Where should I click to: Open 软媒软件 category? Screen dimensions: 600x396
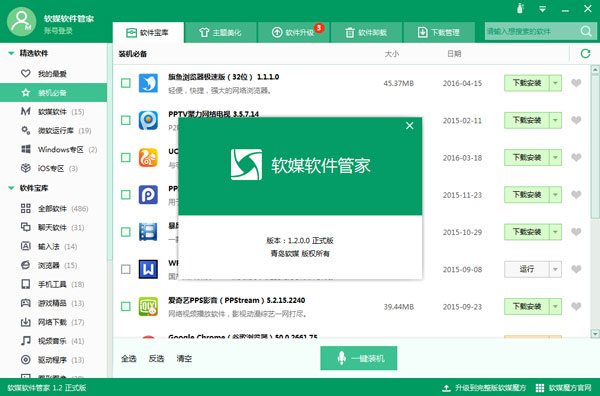[53, 111]
